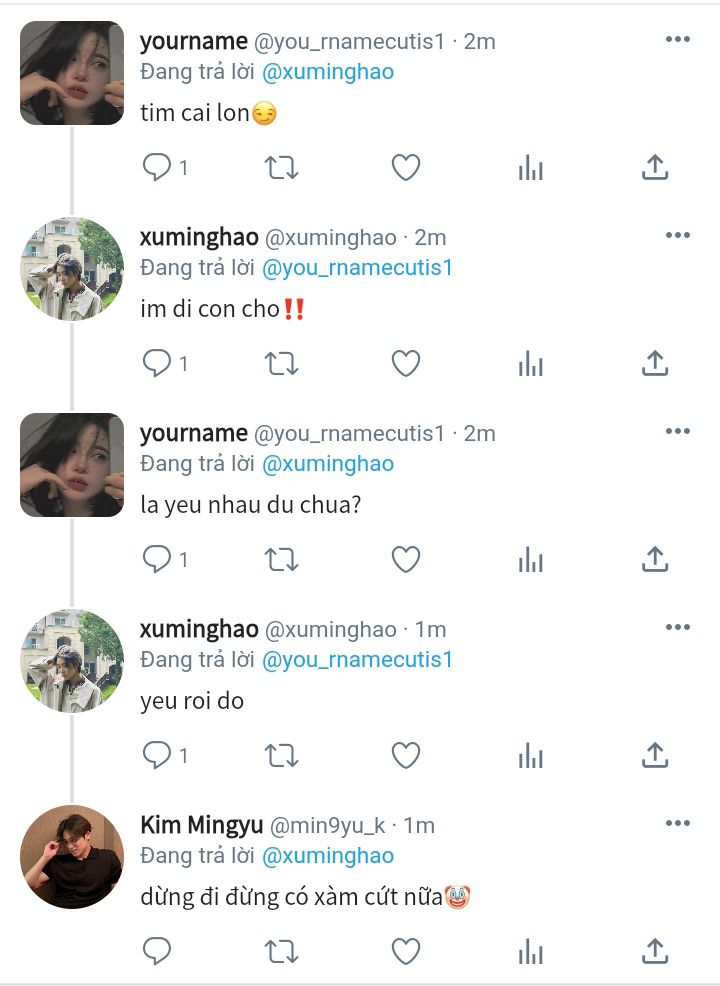Viewport: 720px width, 986px height.
Task: Open the @xuminghao mention in the first tweet
Action: 328,72
